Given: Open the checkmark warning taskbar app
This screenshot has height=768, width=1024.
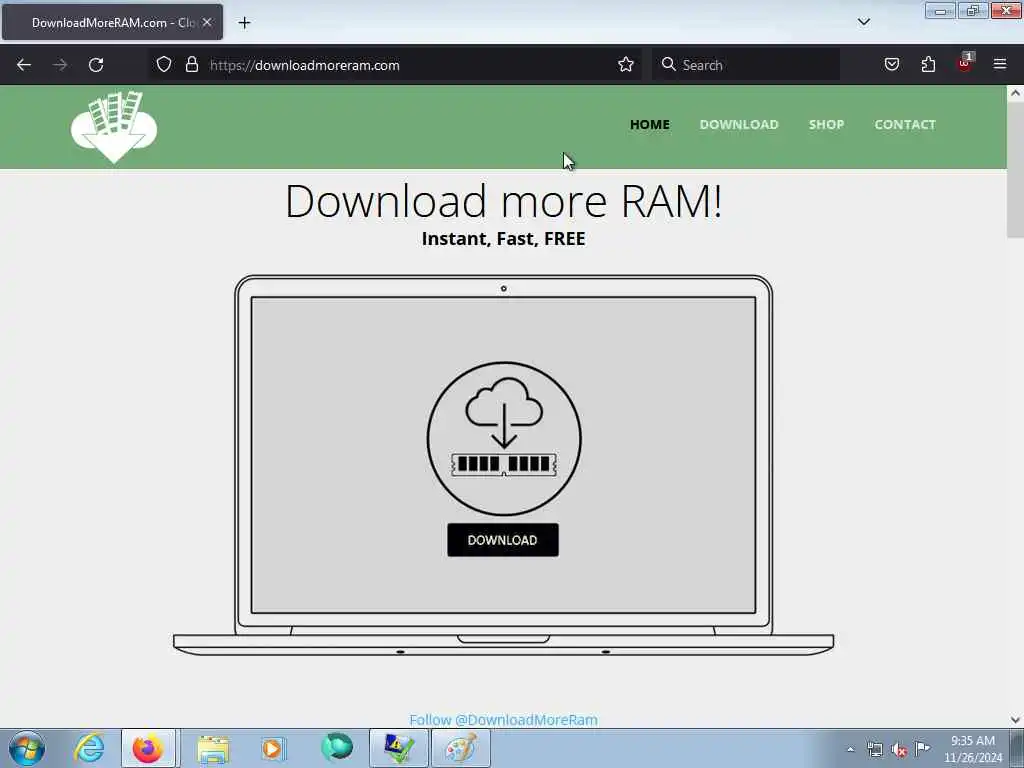Looking at the screenshot, I should [x=399, y=748].
